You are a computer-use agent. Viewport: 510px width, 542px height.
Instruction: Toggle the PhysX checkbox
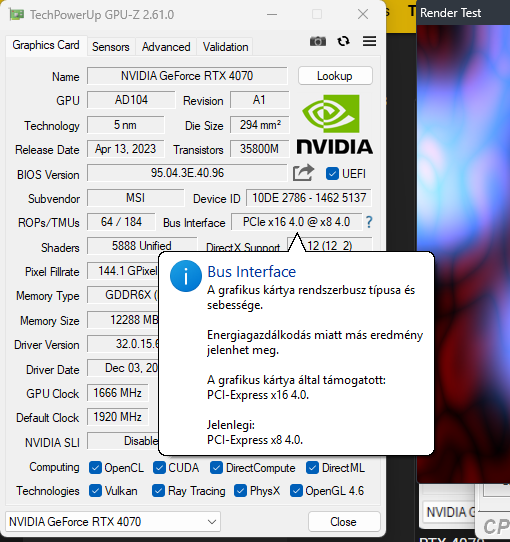click(240, 491)
